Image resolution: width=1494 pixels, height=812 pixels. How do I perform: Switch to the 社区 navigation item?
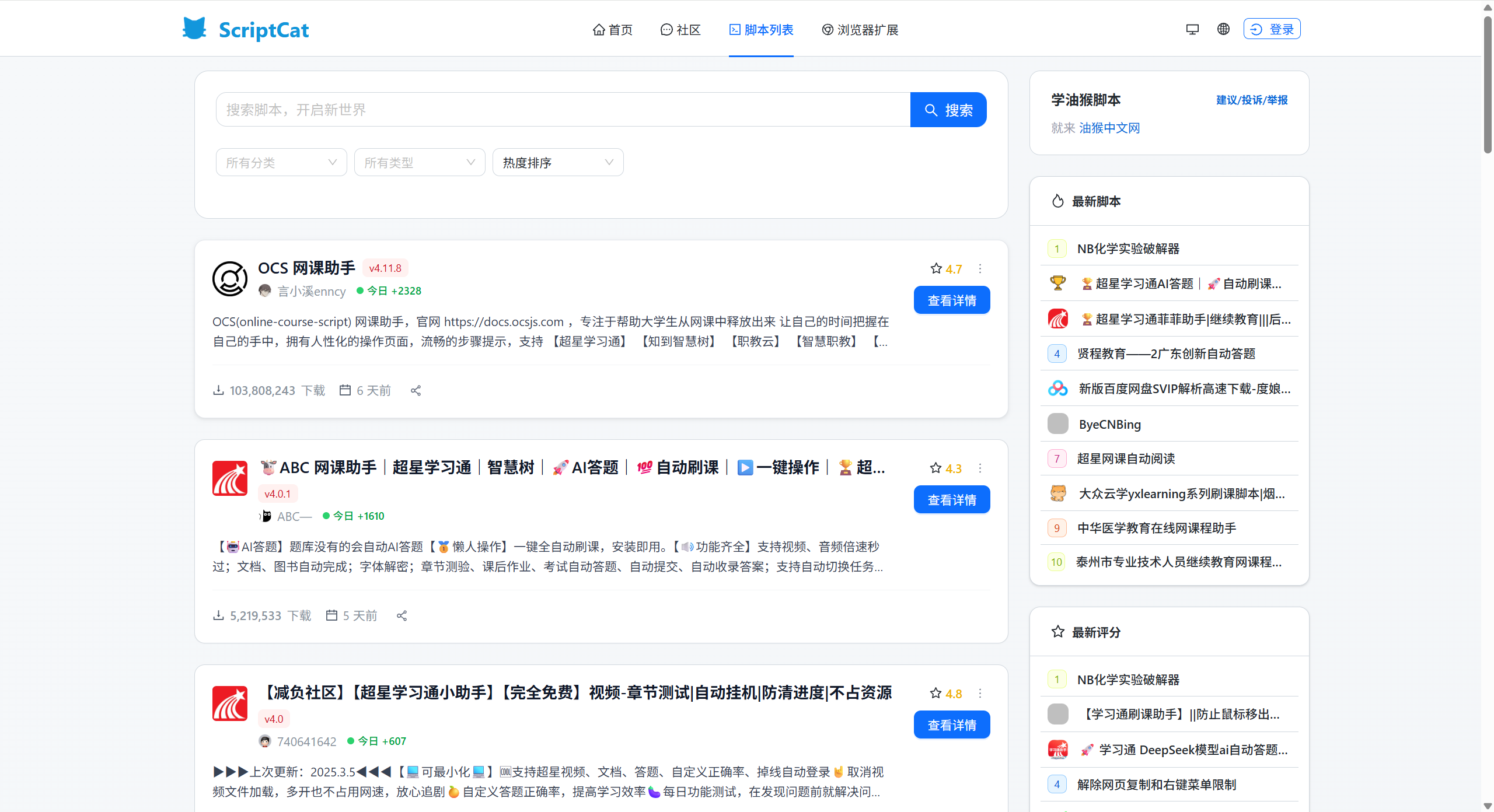[x=680, y=30]
